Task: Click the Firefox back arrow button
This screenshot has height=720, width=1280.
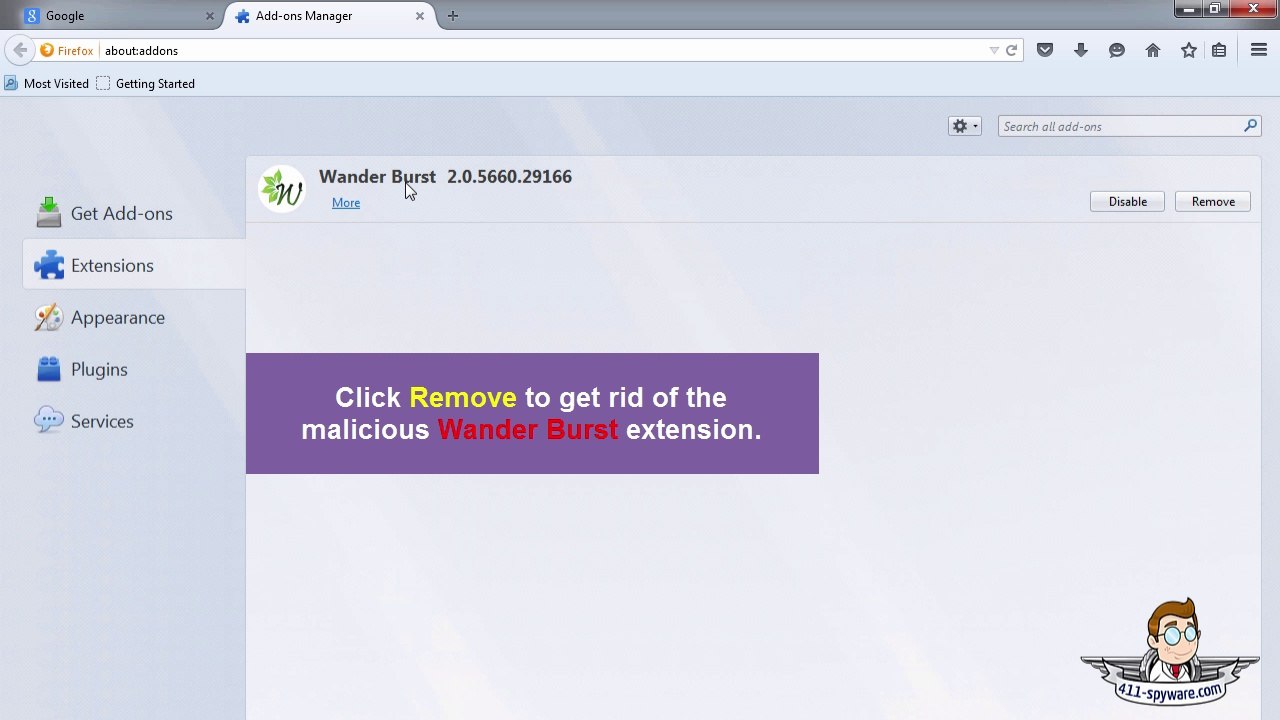Action: tap(20, 50)
